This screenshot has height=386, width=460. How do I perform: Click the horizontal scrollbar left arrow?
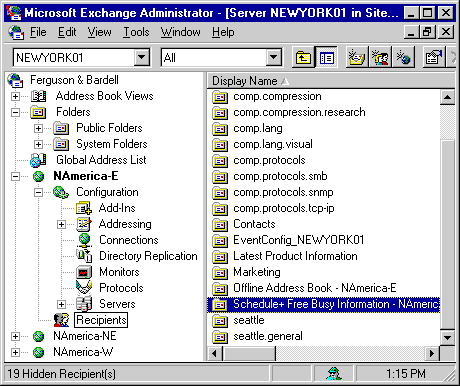click(x=215, y=353)
